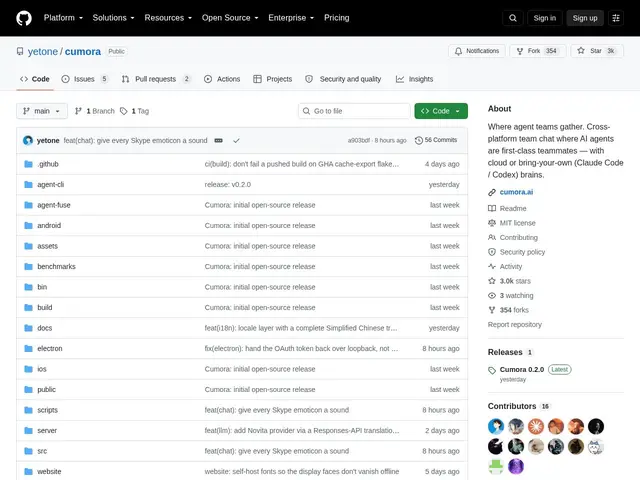View commit checks checkmark status
Screen dimensions: 640x480
click(x=236, y=140)
